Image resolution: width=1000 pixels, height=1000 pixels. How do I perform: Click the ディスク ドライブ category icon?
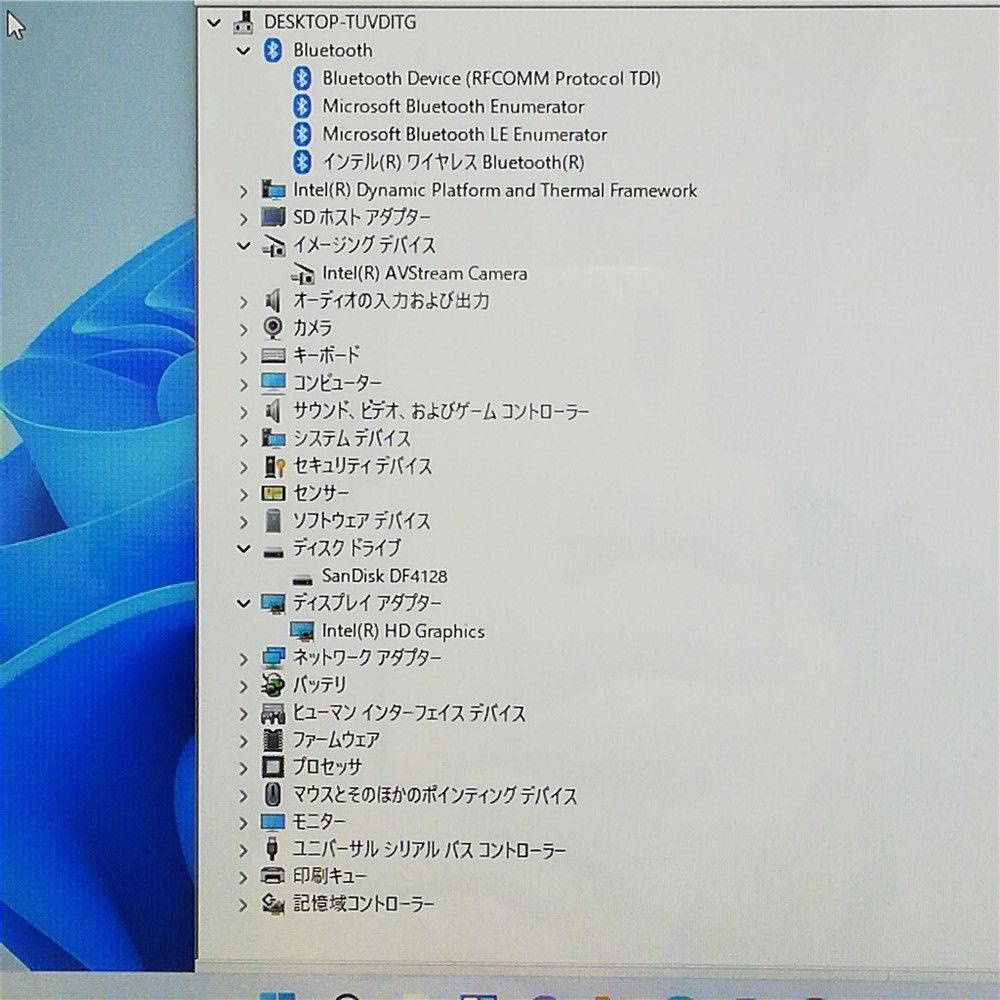coord(273,552)
